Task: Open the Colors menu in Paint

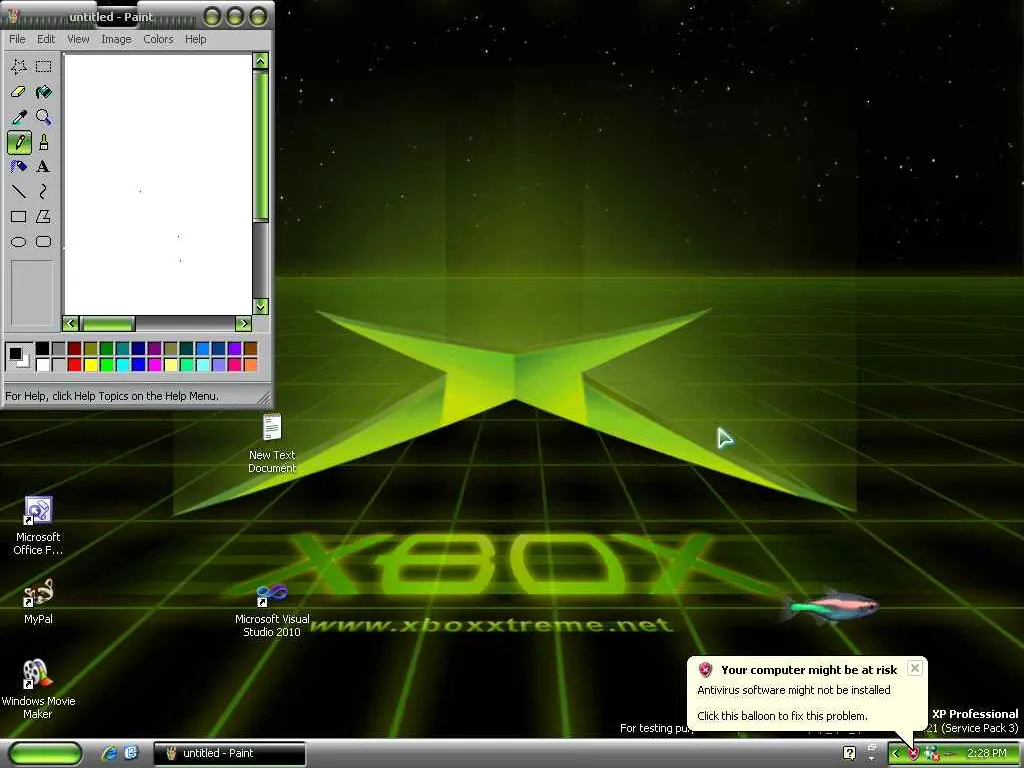Action: pyautogui.click(x=159, y=39)
